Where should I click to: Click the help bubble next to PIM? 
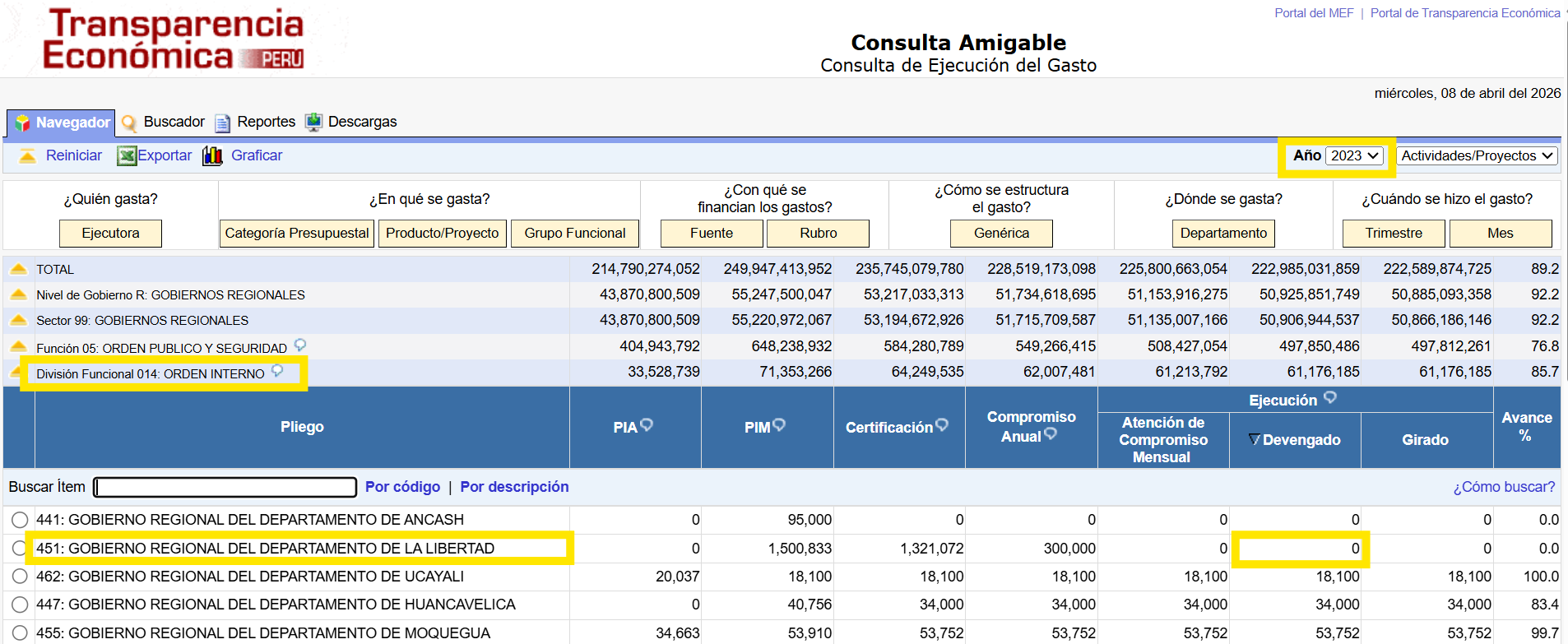779,424
